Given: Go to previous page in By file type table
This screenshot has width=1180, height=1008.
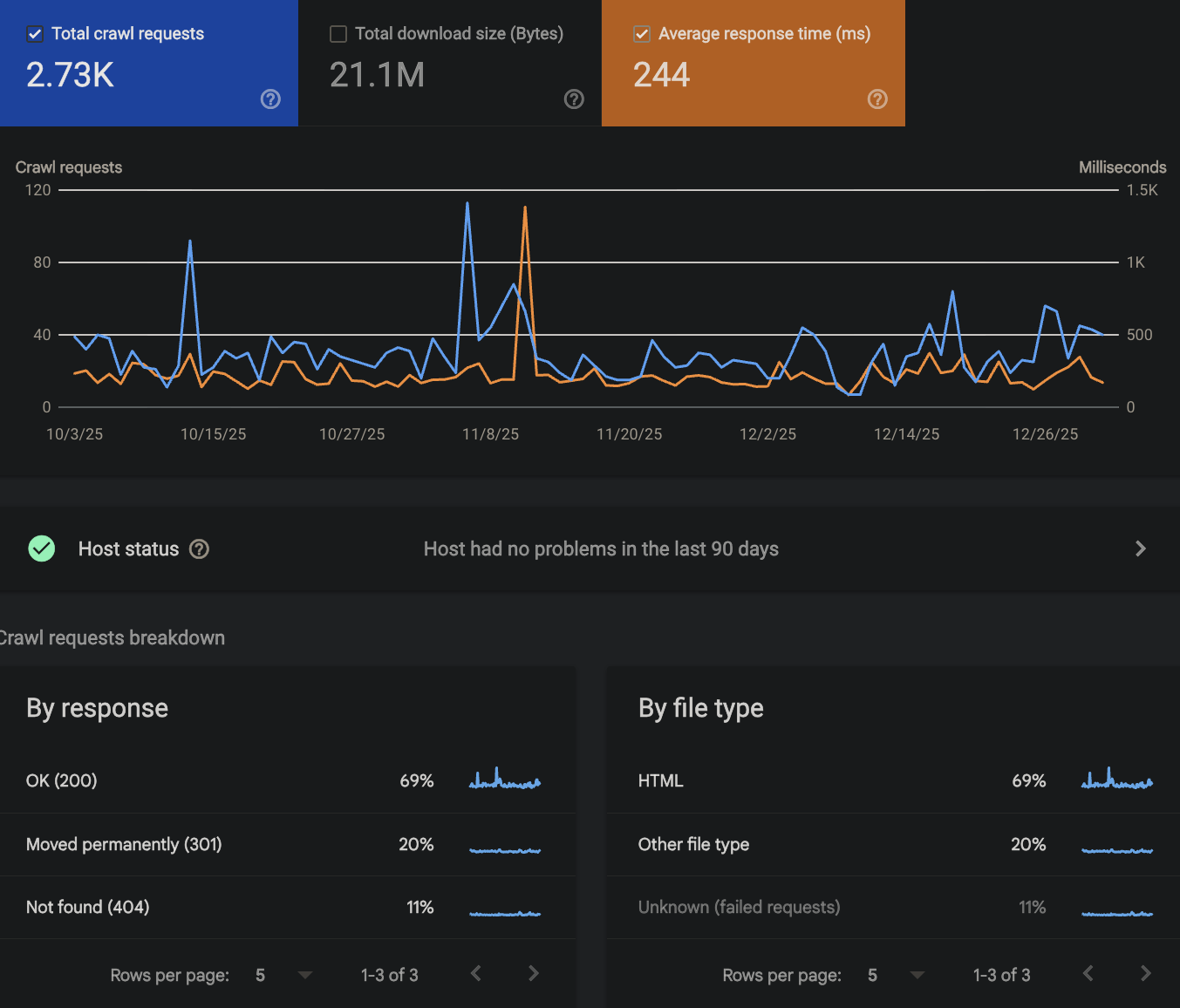Looking at the screenshot, I should 1088,974.
